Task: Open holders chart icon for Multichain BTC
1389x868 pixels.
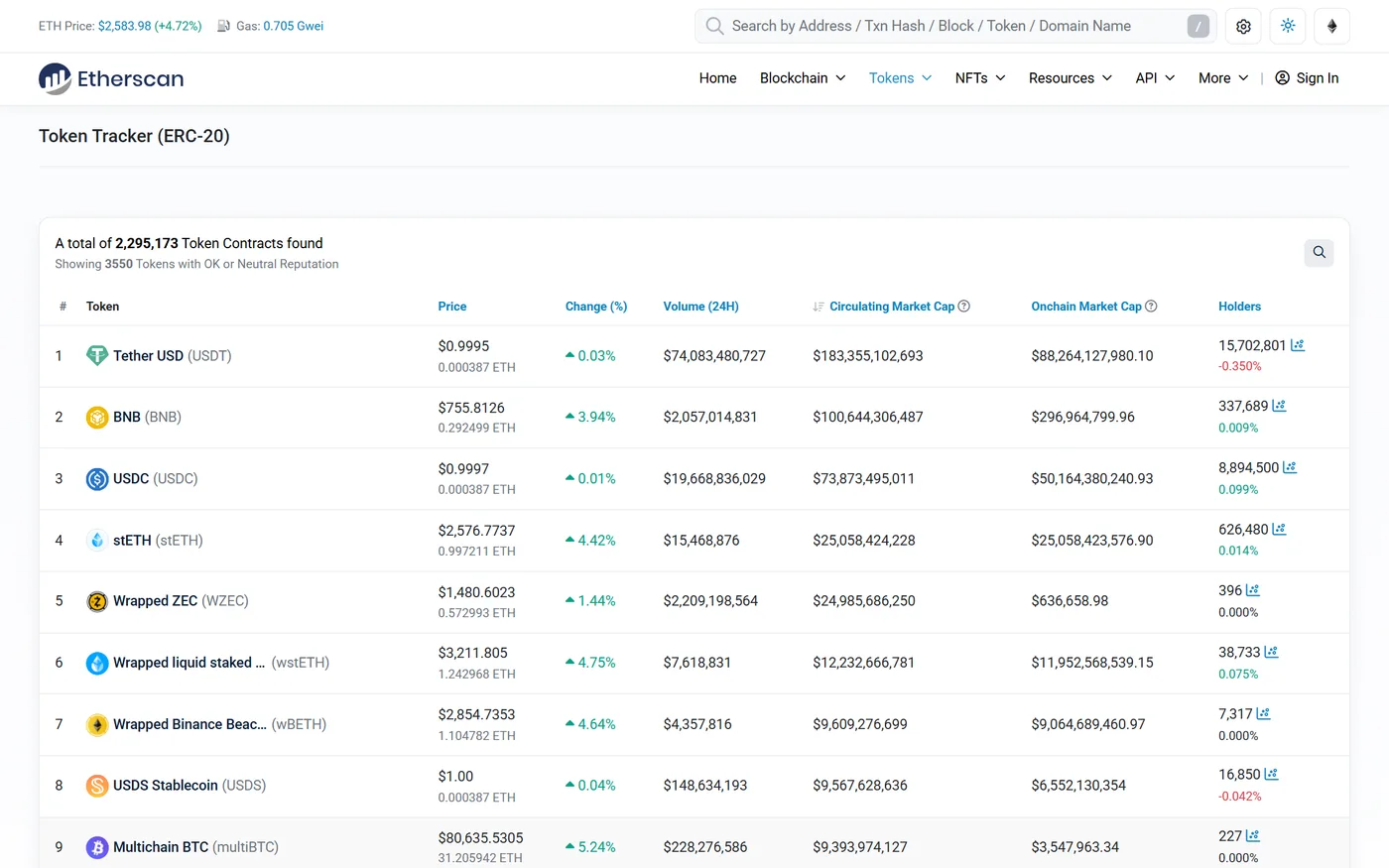Action: tap(1252, 835)
